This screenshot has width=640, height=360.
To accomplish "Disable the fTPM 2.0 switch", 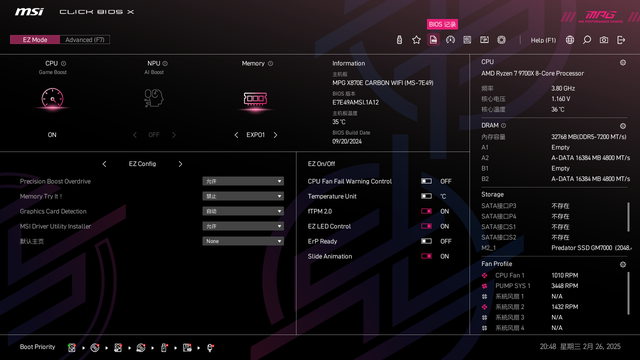I will click(426, 211).
